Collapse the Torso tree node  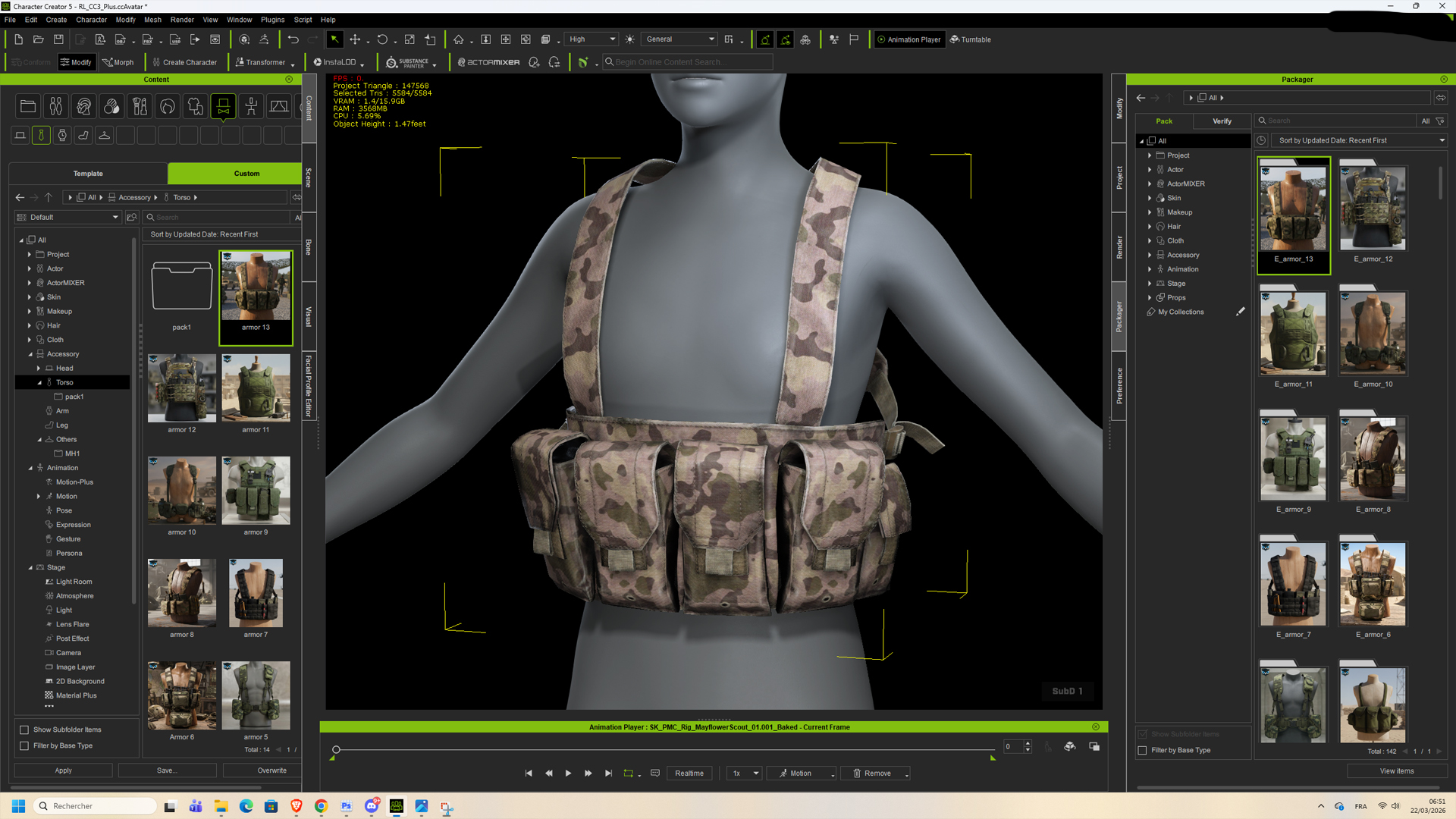[x=39, y=383]
